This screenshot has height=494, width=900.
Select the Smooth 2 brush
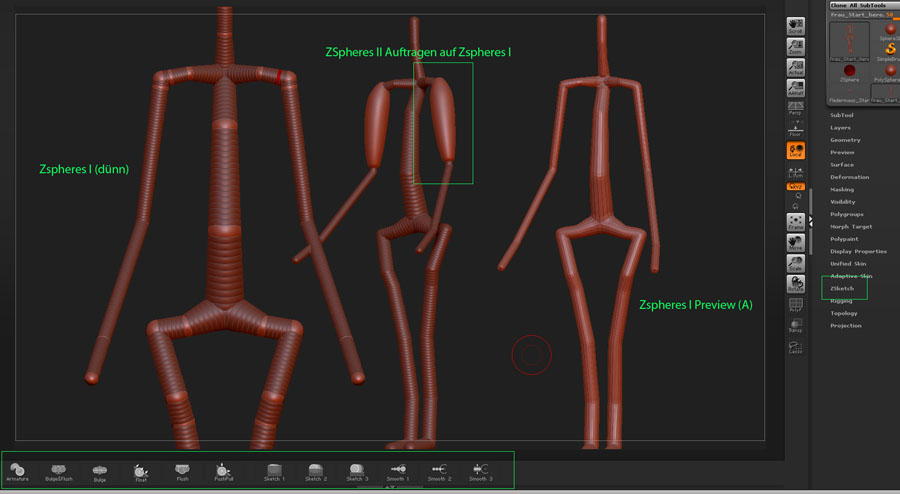441,471
